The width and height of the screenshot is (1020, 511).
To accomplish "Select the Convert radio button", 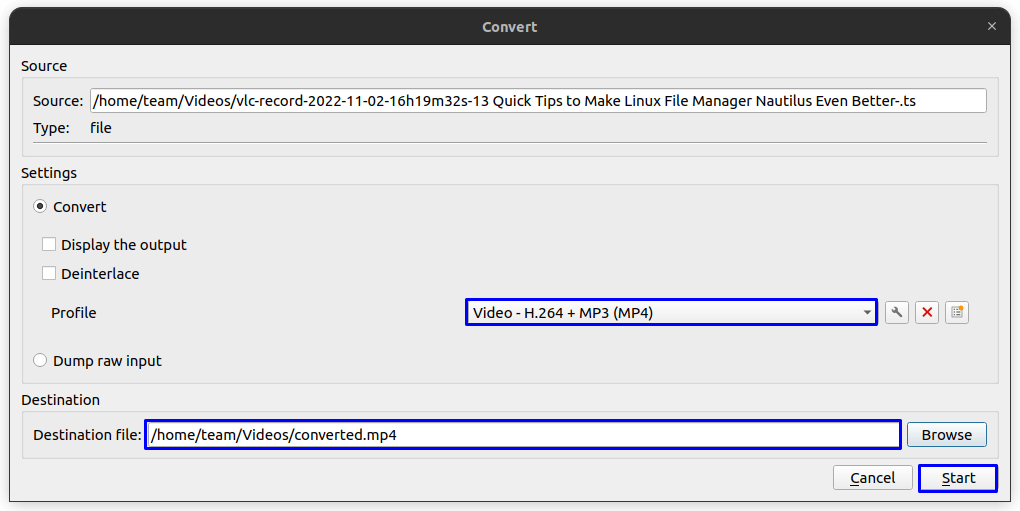I will pyautogui.click(x=40, y=207).
